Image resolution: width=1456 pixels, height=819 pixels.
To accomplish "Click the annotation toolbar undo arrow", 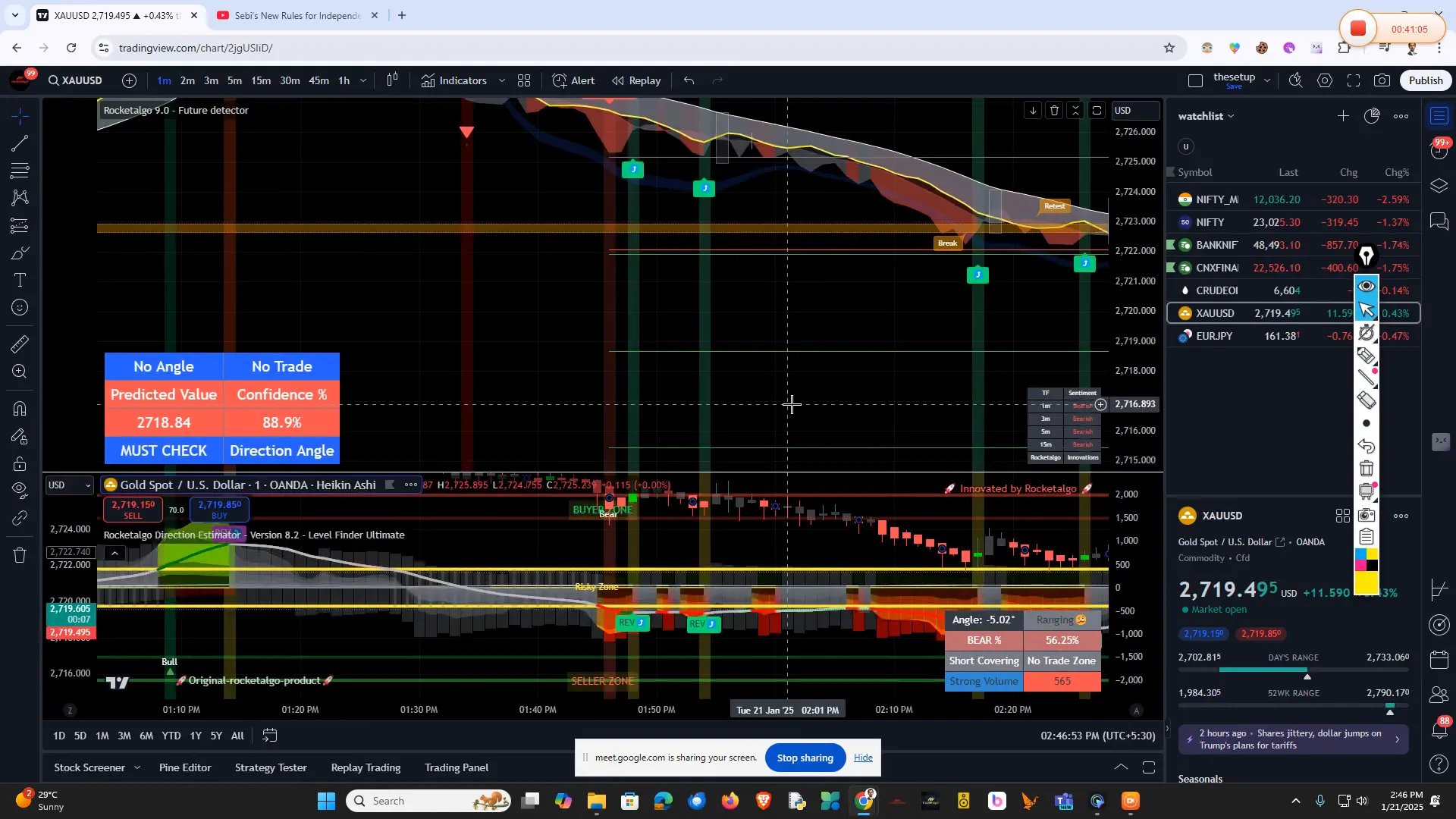I will coord(1367,446).
